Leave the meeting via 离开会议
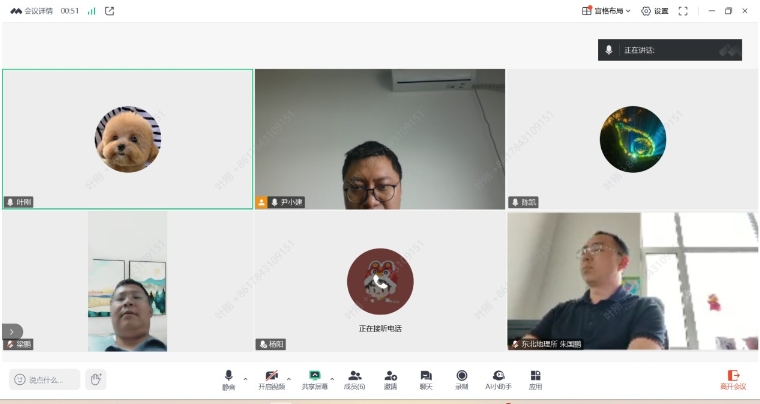 pos(733,379)
